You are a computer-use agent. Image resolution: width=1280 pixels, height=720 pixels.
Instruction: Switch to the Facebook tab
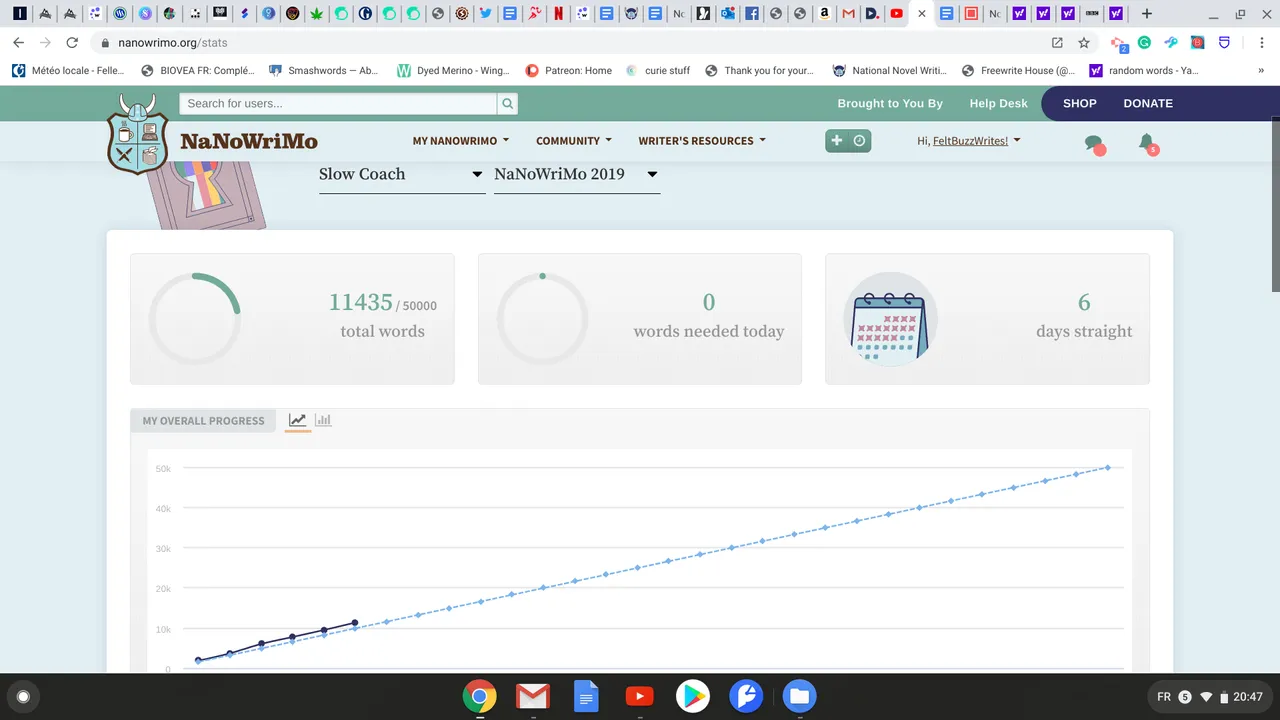751,14
